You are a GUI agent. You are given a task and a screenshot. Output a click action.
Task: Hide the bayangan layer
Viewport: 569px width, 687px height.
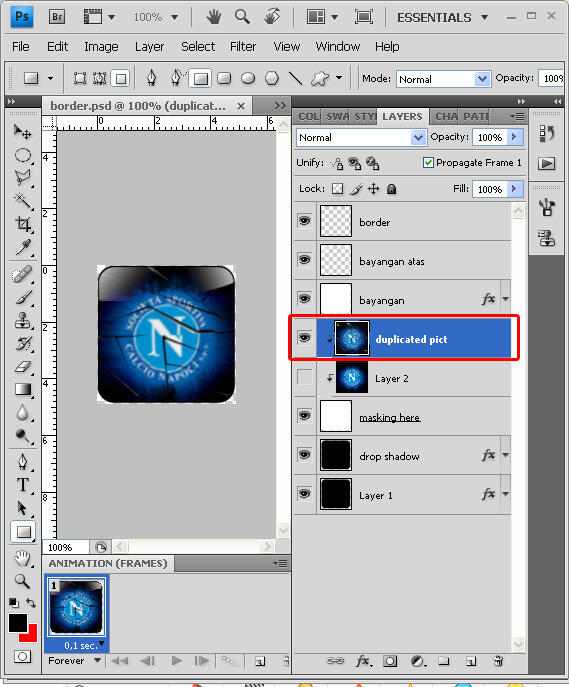click(x=304, y=298)
